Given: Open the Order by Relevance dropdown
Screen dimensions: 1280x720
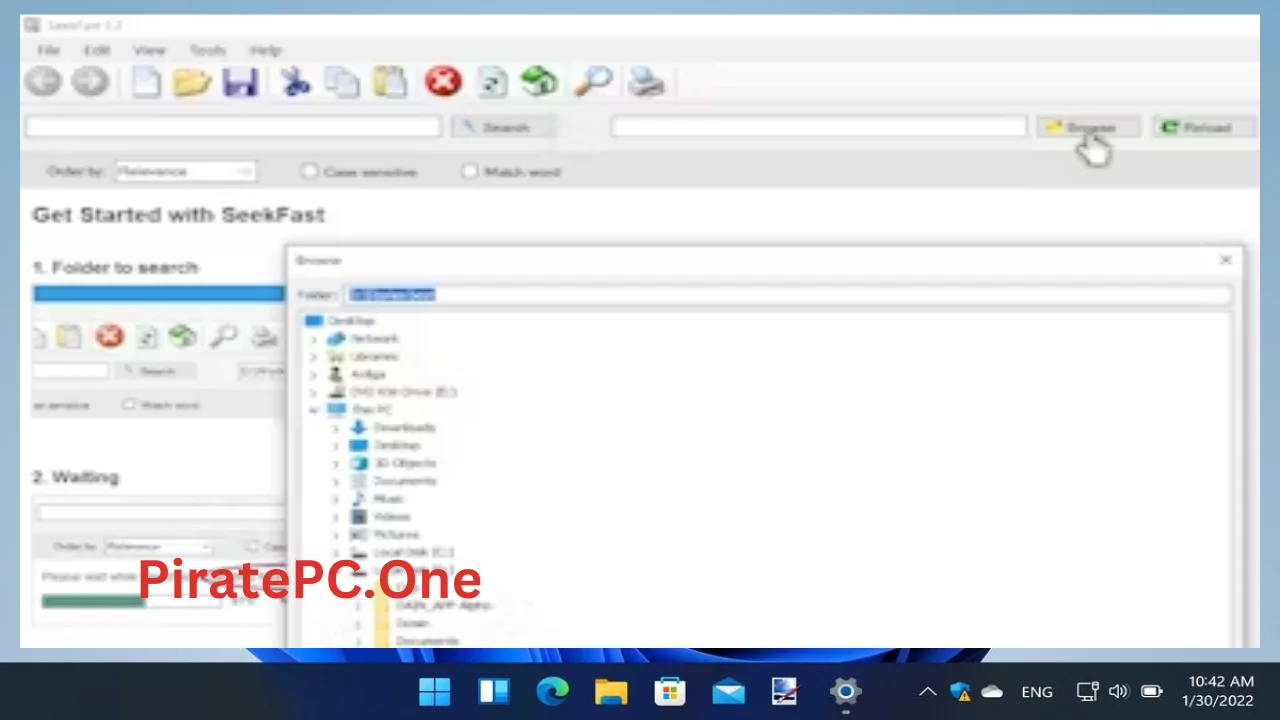Looking at the screenshot, I should pos(185,172).
